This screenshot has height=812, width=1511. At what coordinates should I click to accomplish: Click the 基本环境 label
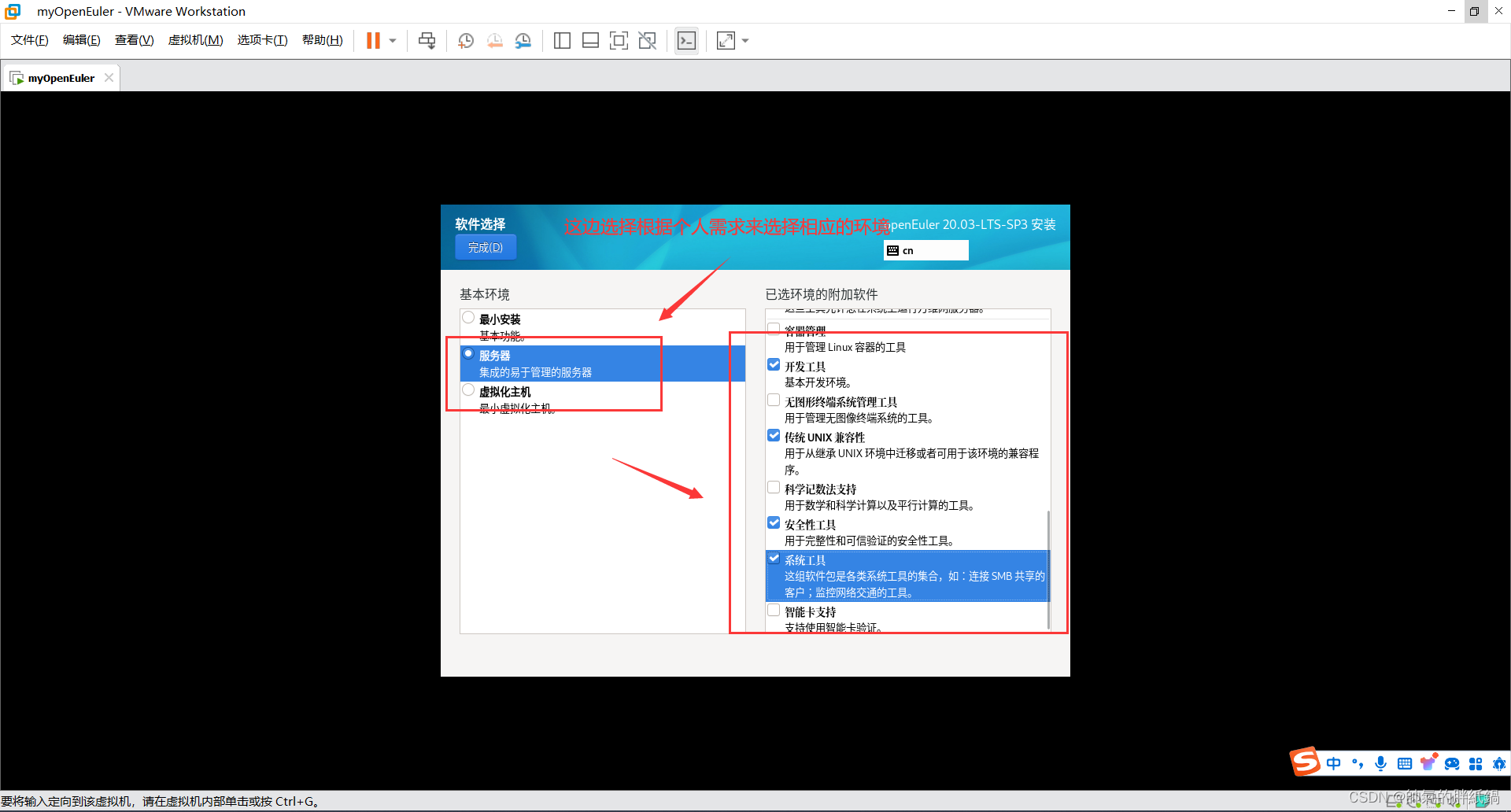click(x=485, y=294)
